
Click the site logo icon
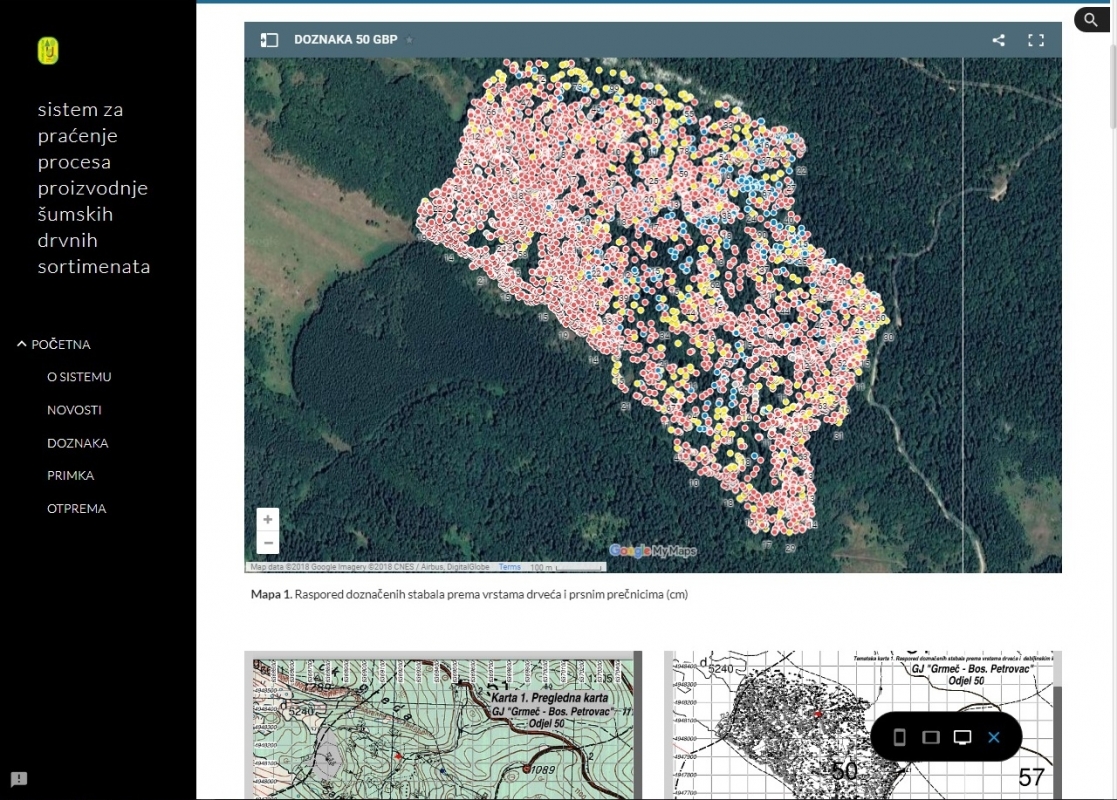pos(48,51)
